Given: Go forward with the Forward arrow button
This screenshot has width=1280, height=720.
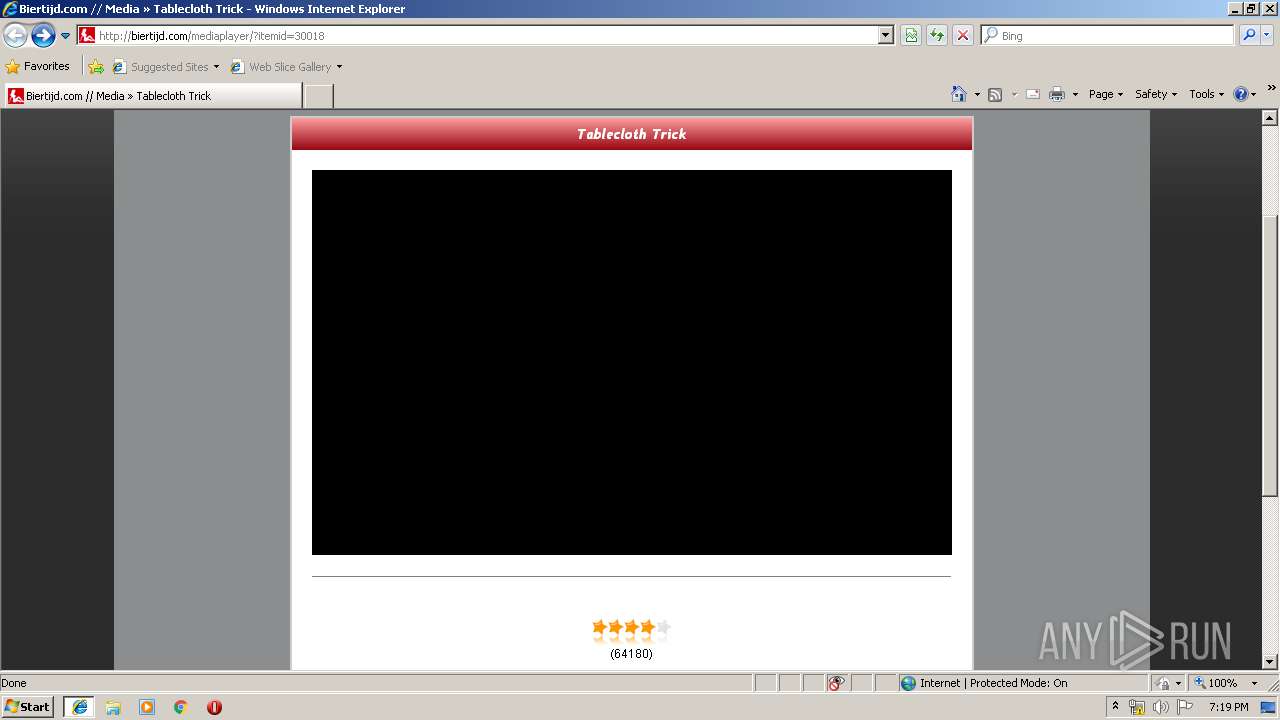Looking at the screenshot, I should [x=43, y=36].
